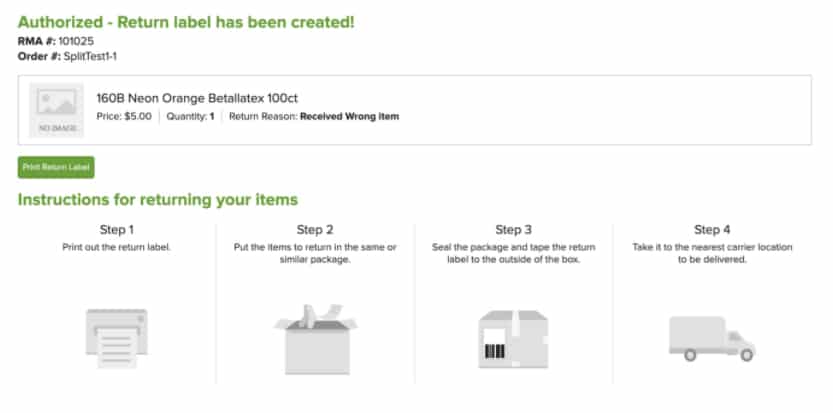Viewport: 833px width, 413px height.
Task: Select the 160B Neon Orange Betallatex product title
Action: pyautogui.click(x=197, y=98)
